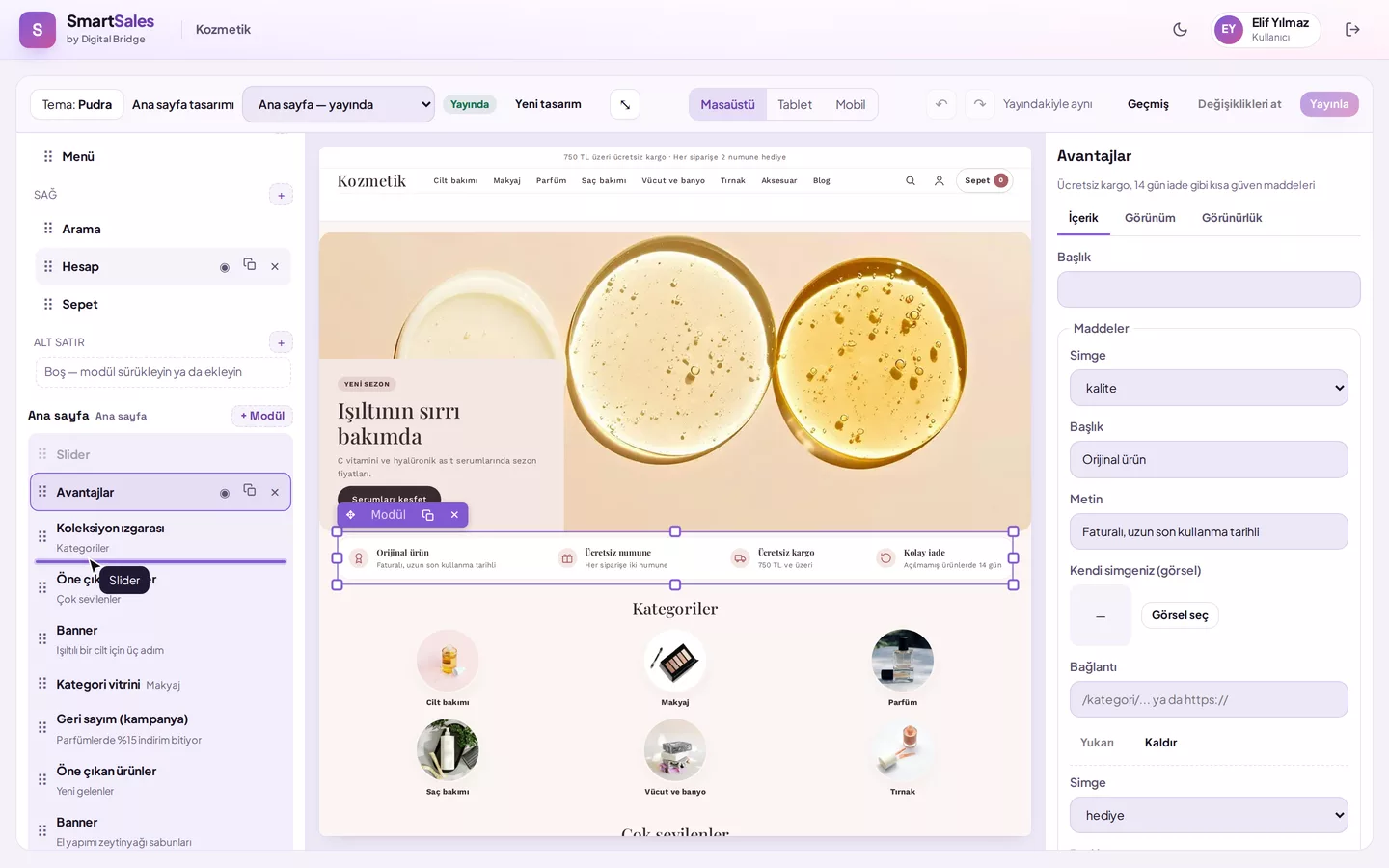1389x868 pixels.
Task: Remove the Hesap module
Action: pyautogui.click(x=275, y=267)
